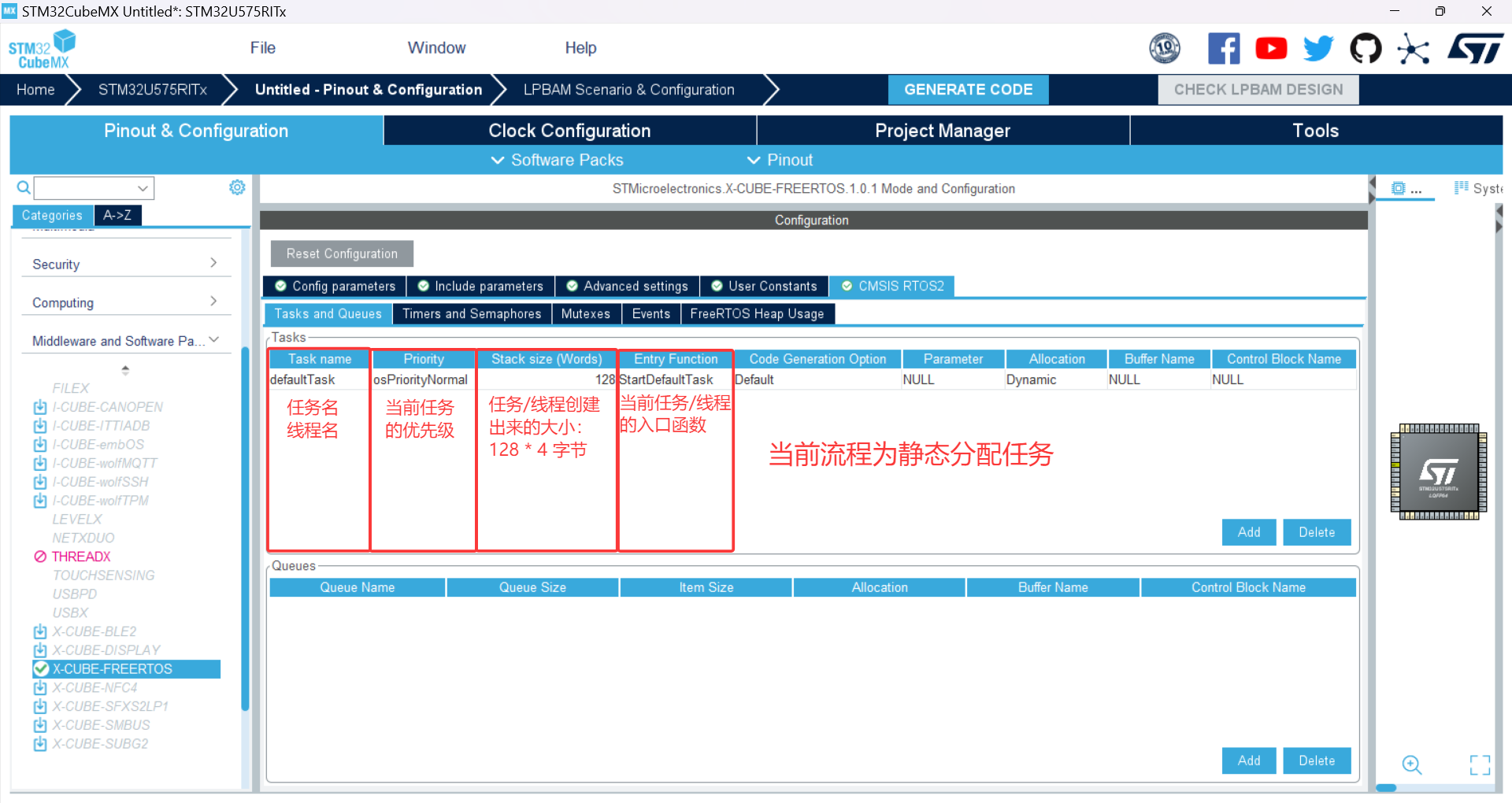Open the Twitter bird icon
This screenshot has width=1512, height=803.
(1318, 49)
